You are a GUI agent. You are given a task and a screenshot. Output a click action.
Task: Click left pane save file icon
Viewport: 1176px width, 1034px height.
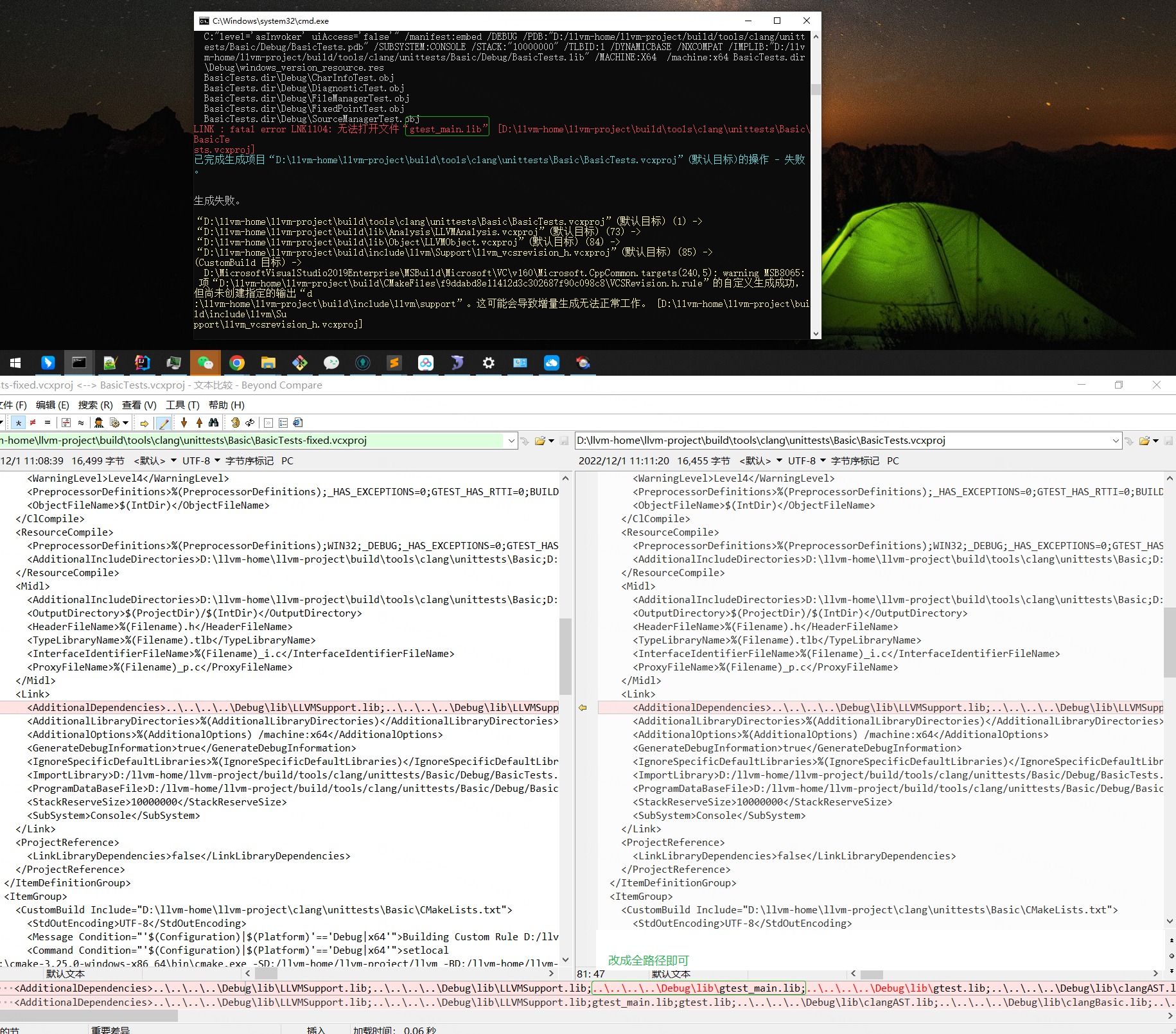[564, 441]
